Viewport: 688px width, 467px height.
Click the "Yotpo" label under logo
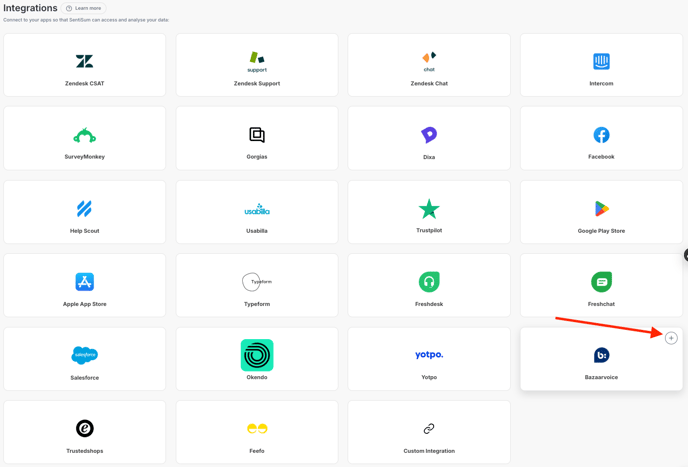(x=429, y=377)
